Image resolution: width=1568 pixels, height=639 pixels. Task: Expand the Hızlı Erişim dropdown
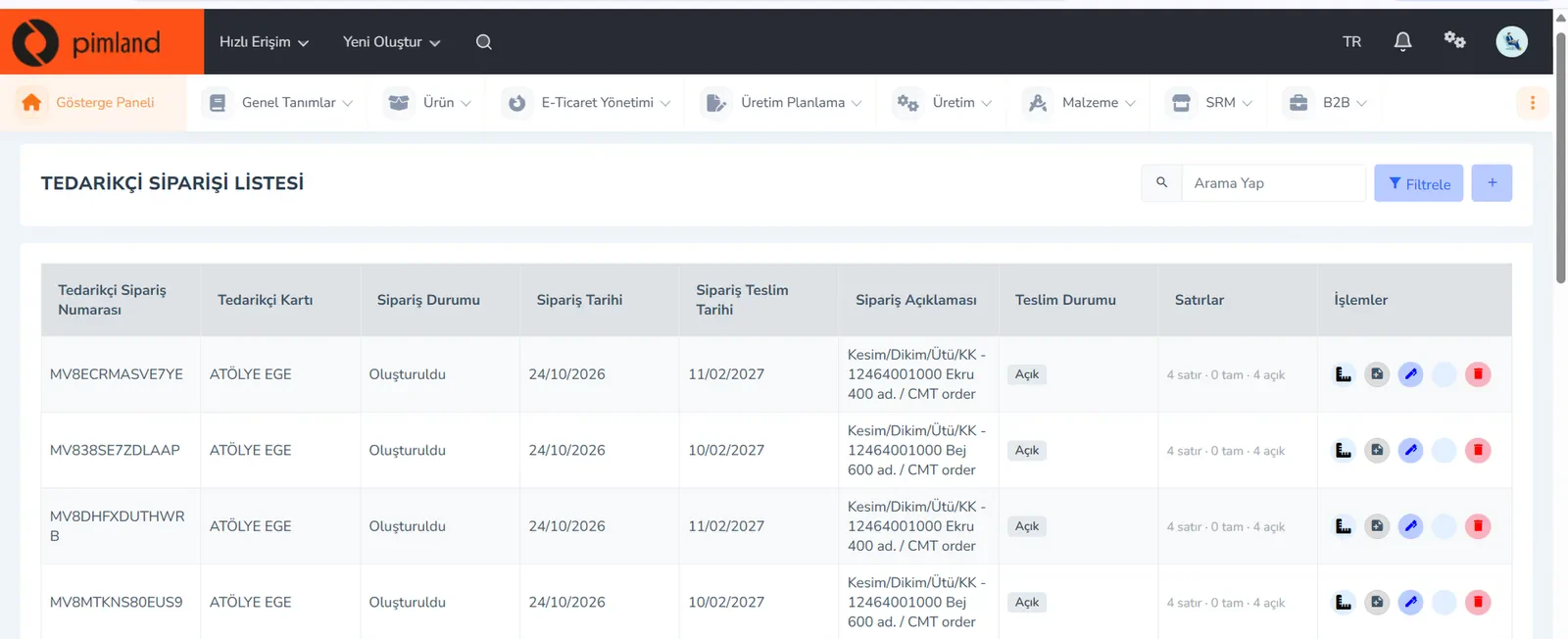coord(264,42)
